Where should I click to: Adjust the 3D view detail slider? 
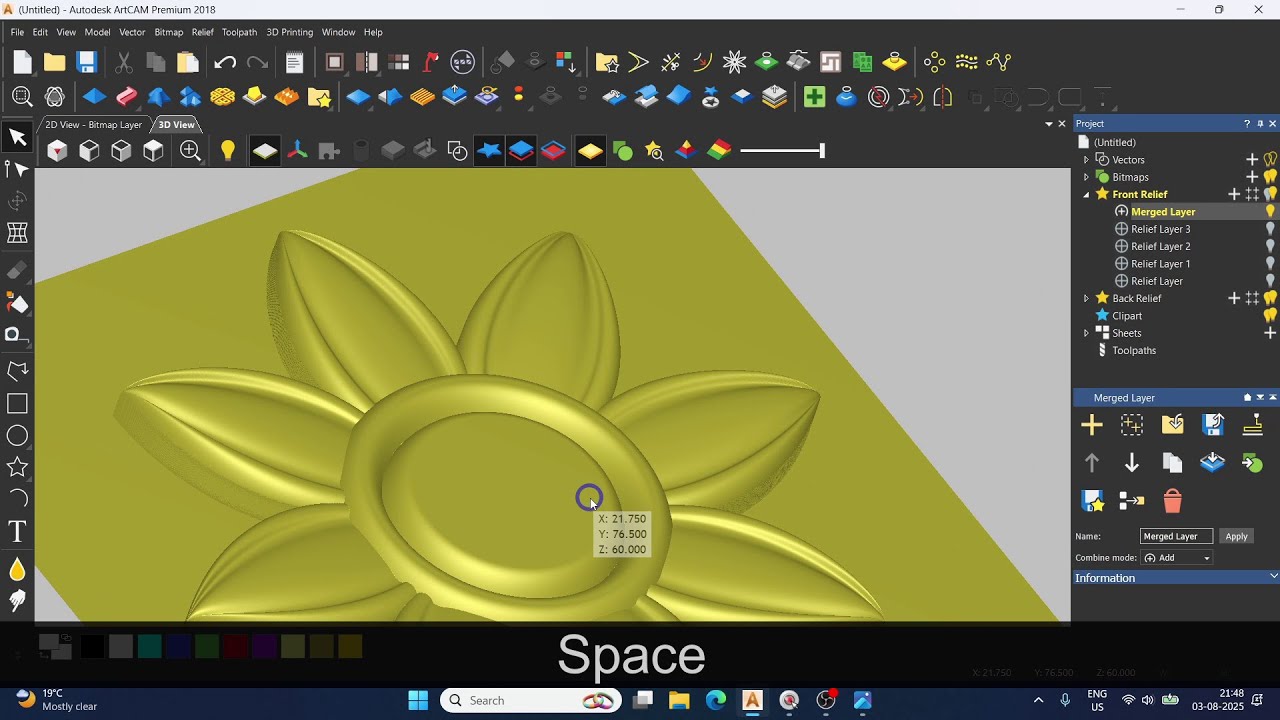point(822,151)
